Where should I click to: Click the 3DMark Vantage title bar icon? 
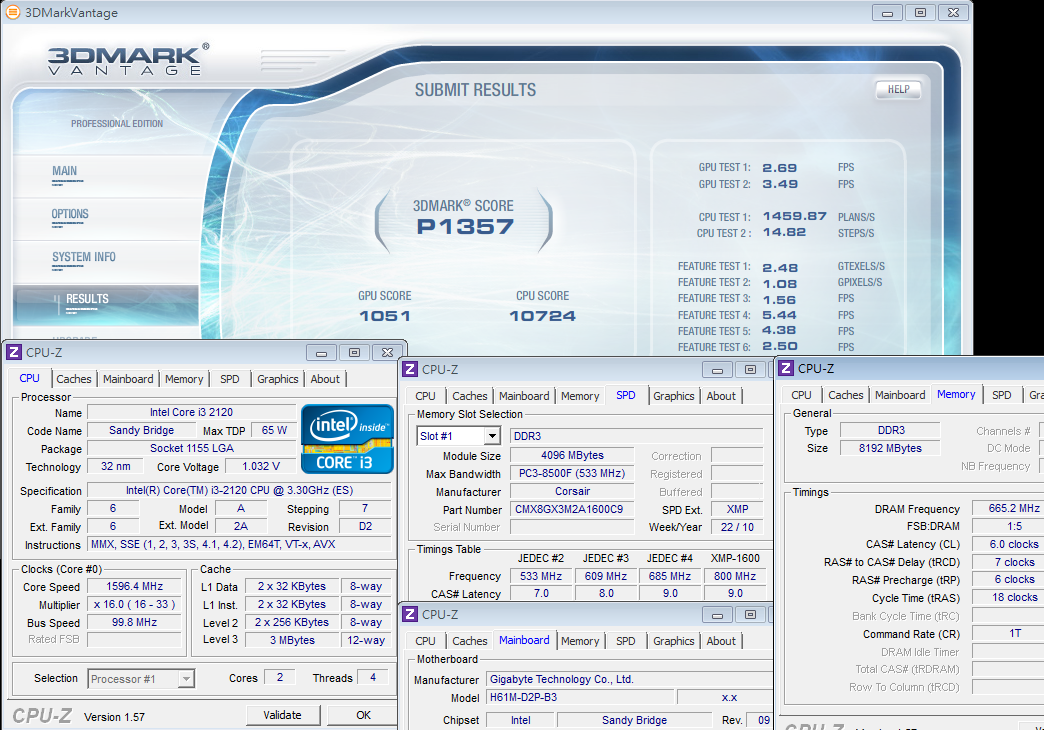click(12, 13)
